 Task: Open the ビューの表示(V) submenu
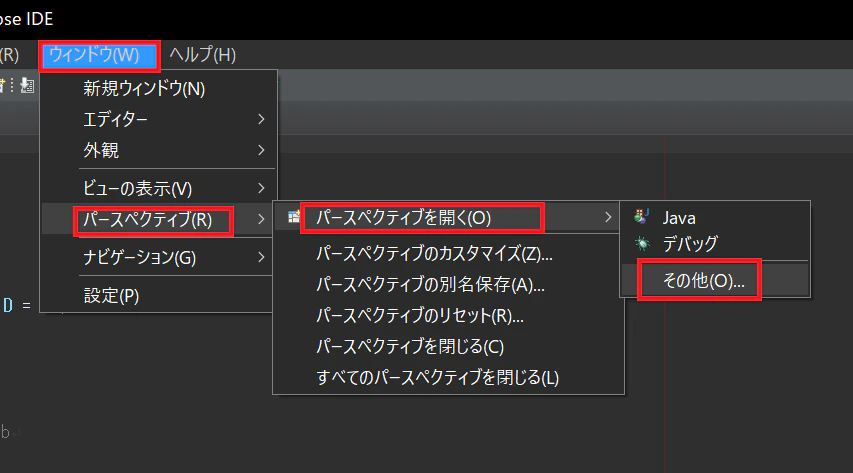[x=158, y=188]
